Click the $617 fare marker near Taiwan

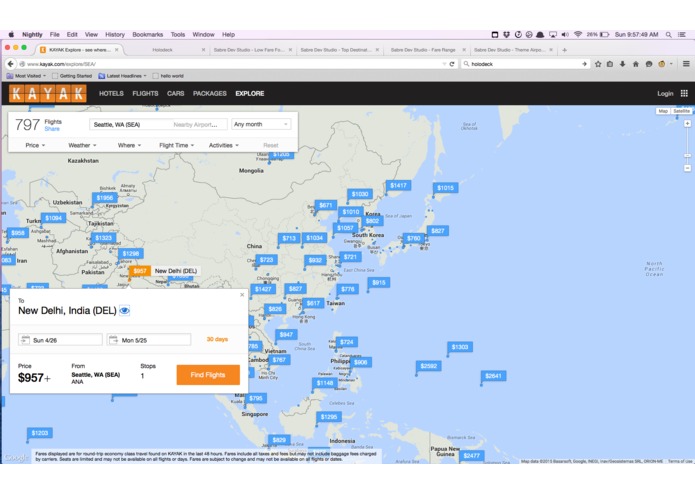(313, 303)
